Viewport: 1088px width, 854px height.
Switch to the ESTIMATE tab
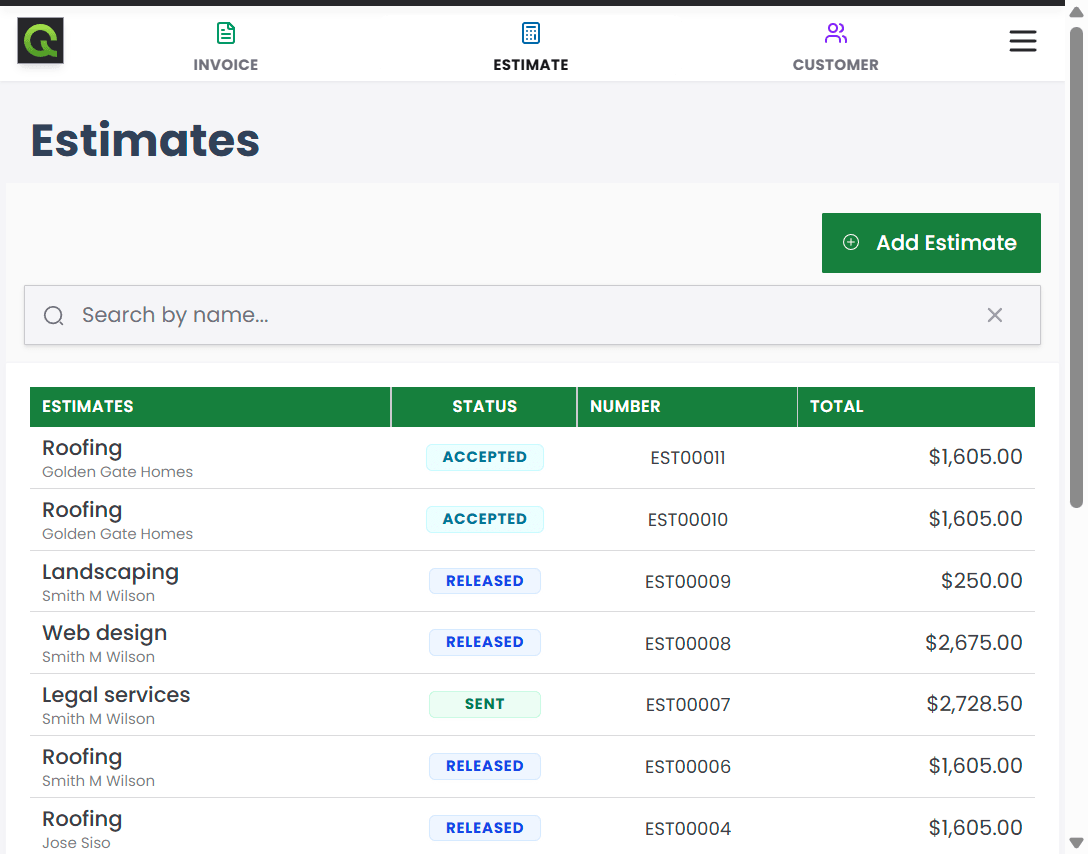click(x=531, y=46)
